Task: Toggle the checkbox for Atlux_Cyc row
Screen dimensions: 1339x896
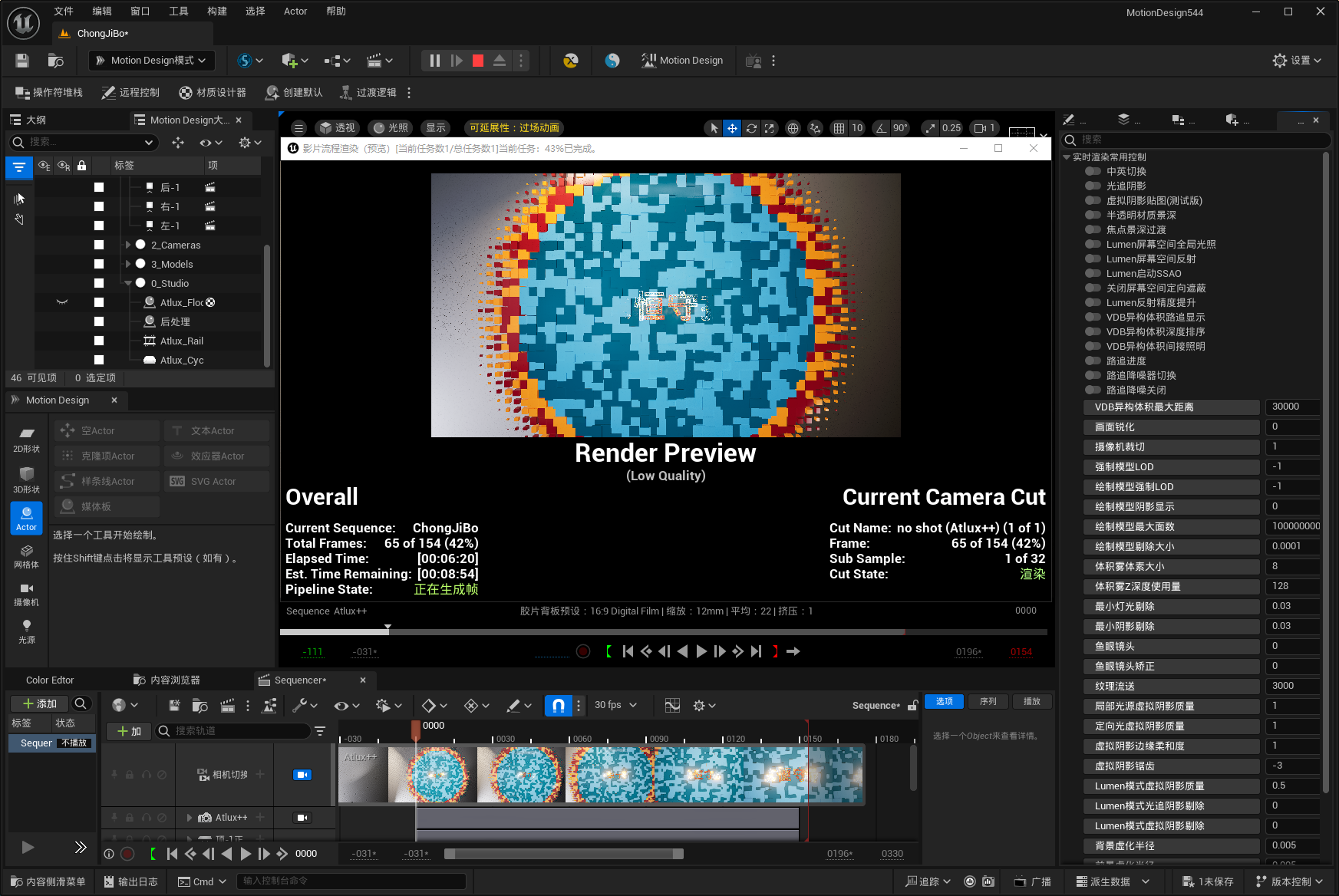Action: pos(99,361)
